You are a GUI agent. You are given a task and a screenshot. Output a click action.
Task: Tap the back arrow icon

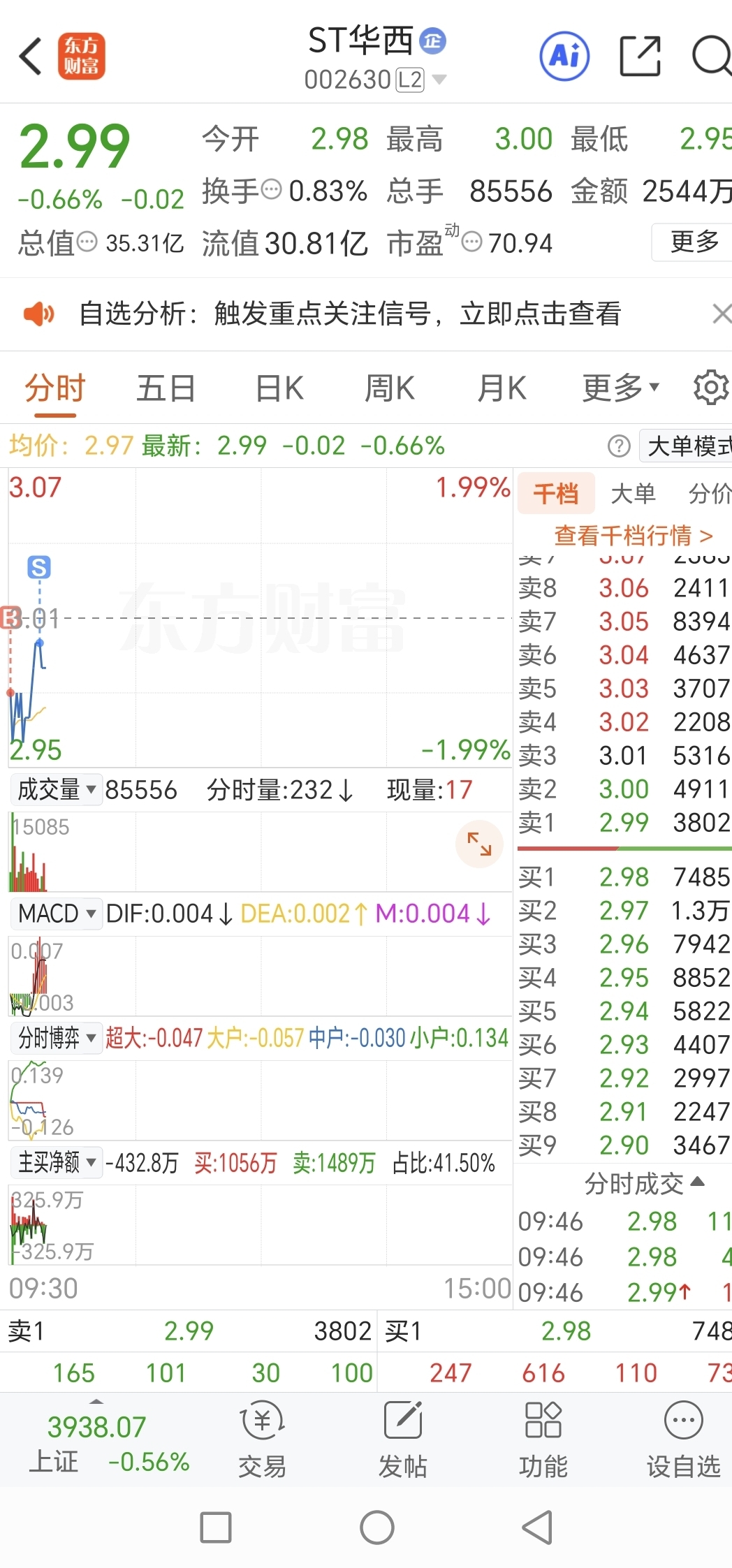pyautogui.click(x=31, y=56)
